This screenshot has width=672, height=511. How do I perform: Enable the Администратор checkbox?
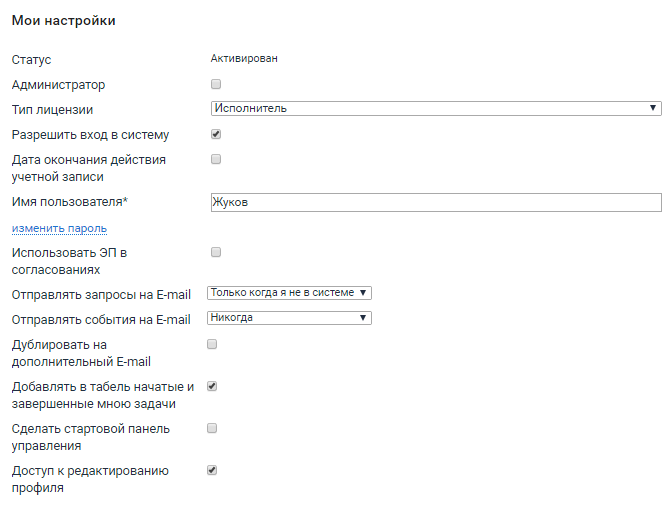pos(215,85)
